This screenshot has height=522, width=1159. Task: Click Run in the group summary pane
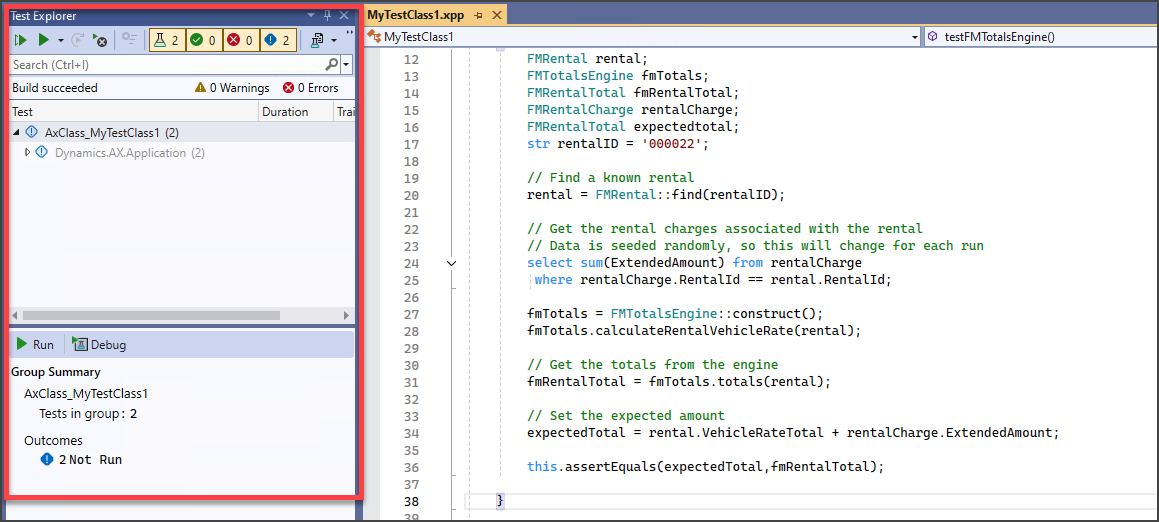35,345
